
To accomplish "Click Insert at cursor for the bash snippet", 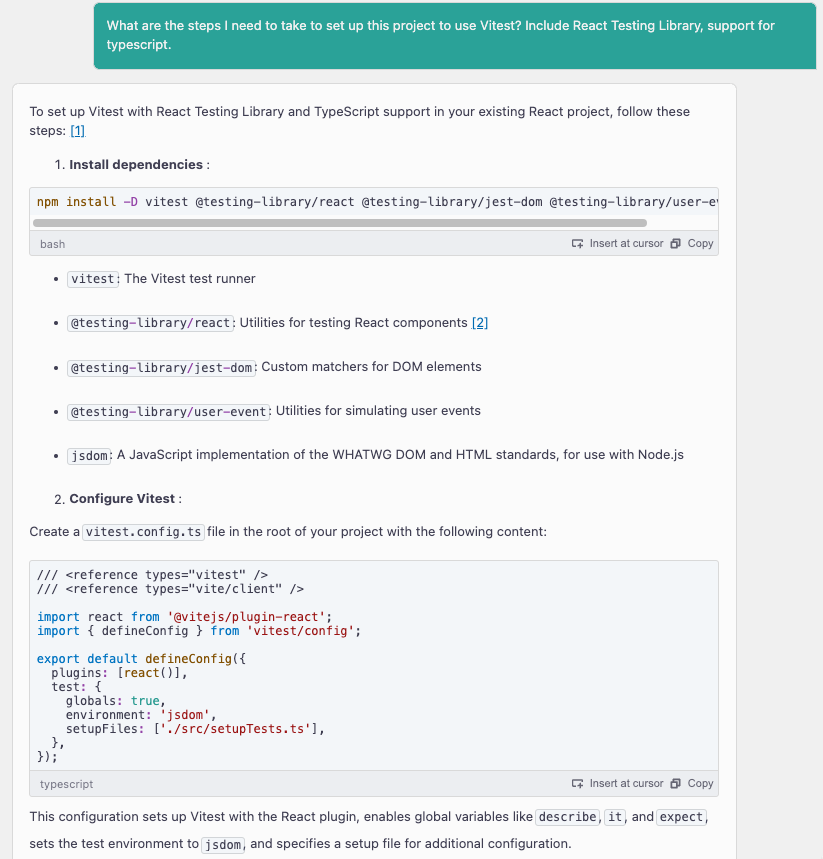I will [x=617, y=243].
